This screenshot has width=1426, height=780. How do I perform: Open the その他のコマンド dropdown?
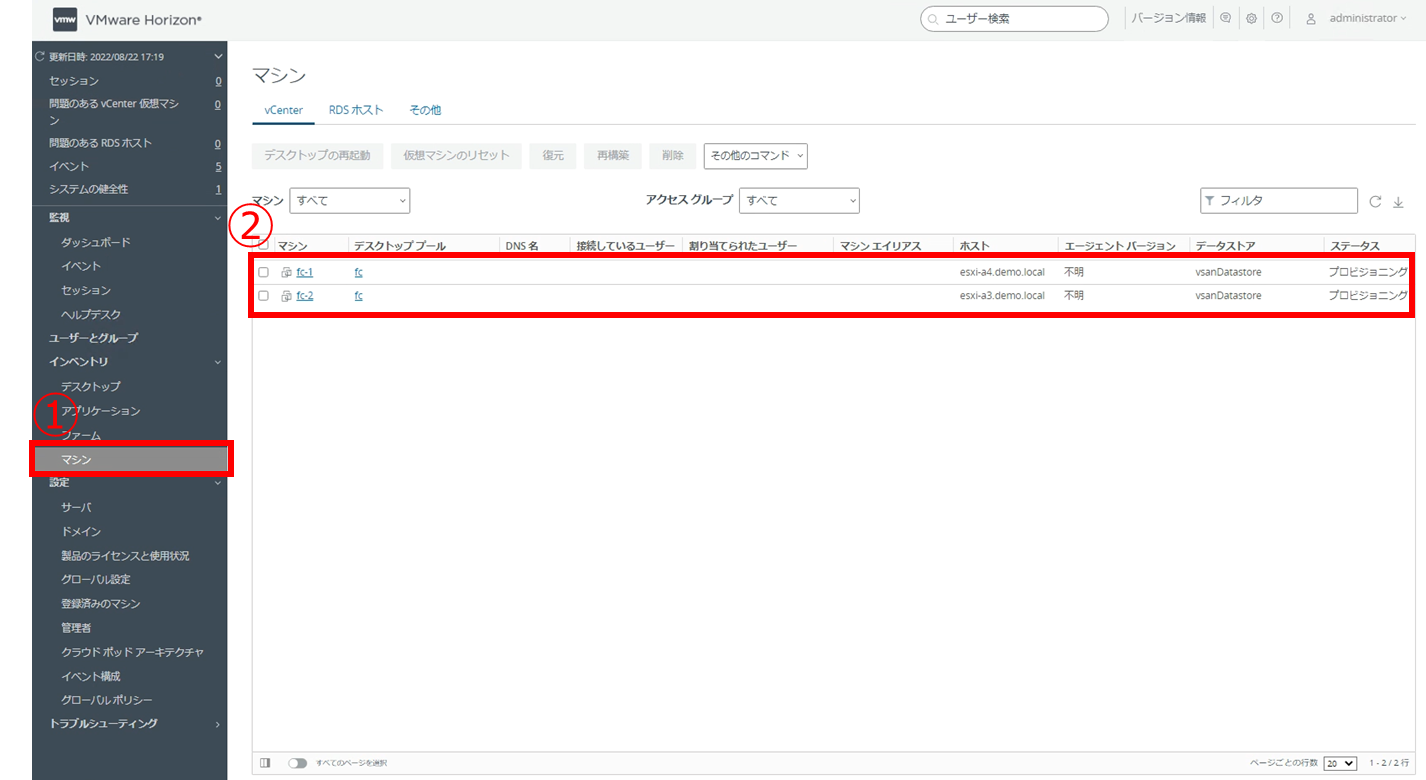click(755, 155)
